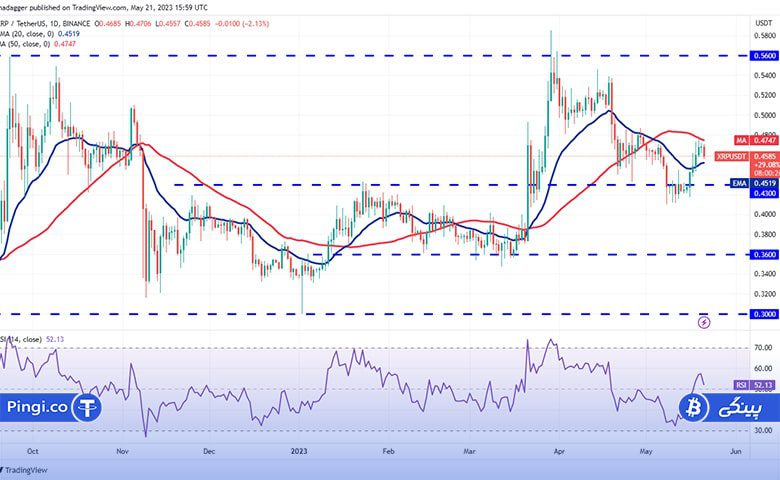This screenshot has width=780, height=480.
Task: Click the 60.00 RSI axis tick
Action: click(763, 369)
